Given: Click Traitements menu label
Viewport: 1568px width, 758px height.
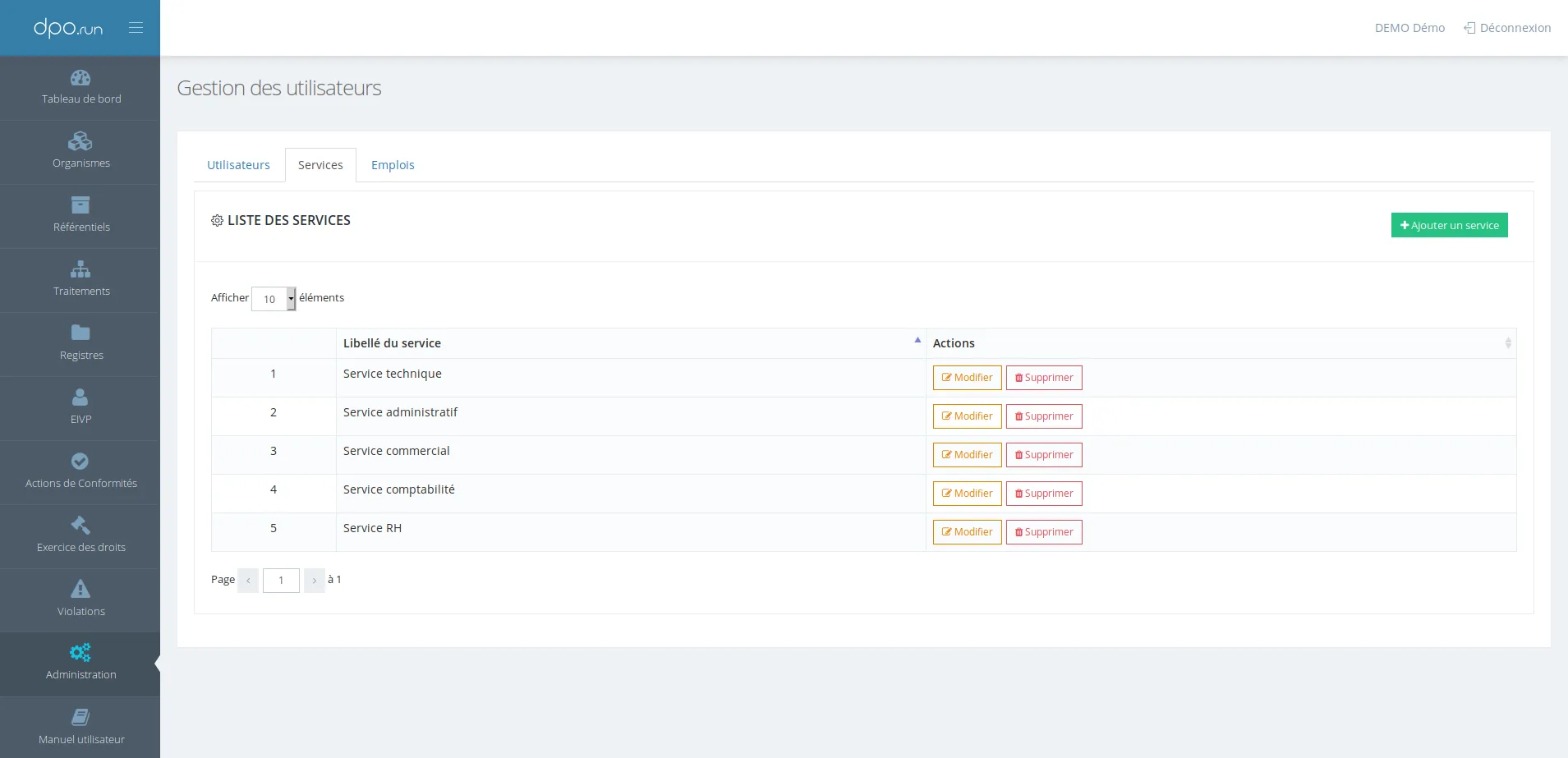Looking at the screenshot, I should point(81,291).
